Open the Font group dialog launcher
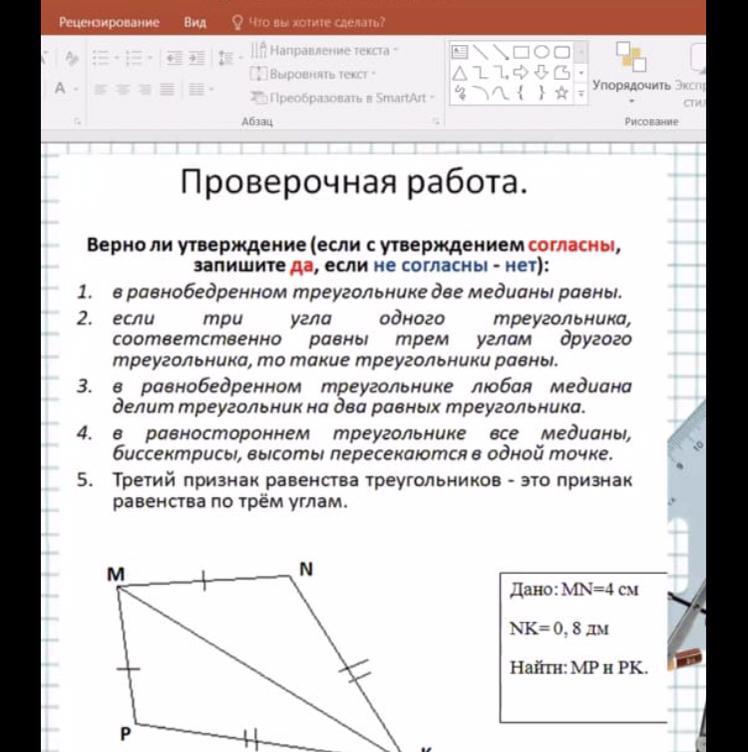Viewport: 748px width, 752px height. click(77, 122)
